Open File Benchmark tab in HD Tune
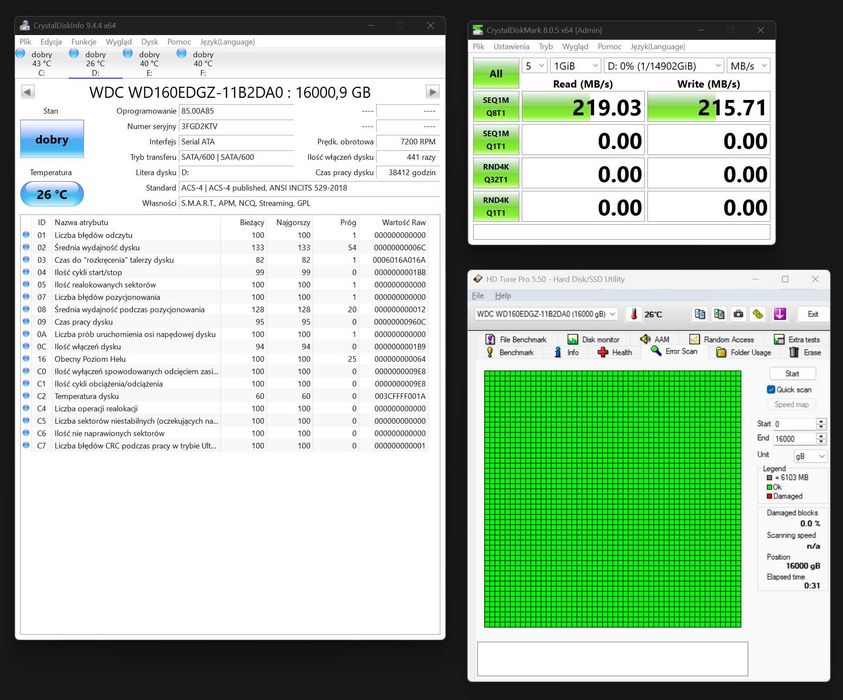 (516, 339)
